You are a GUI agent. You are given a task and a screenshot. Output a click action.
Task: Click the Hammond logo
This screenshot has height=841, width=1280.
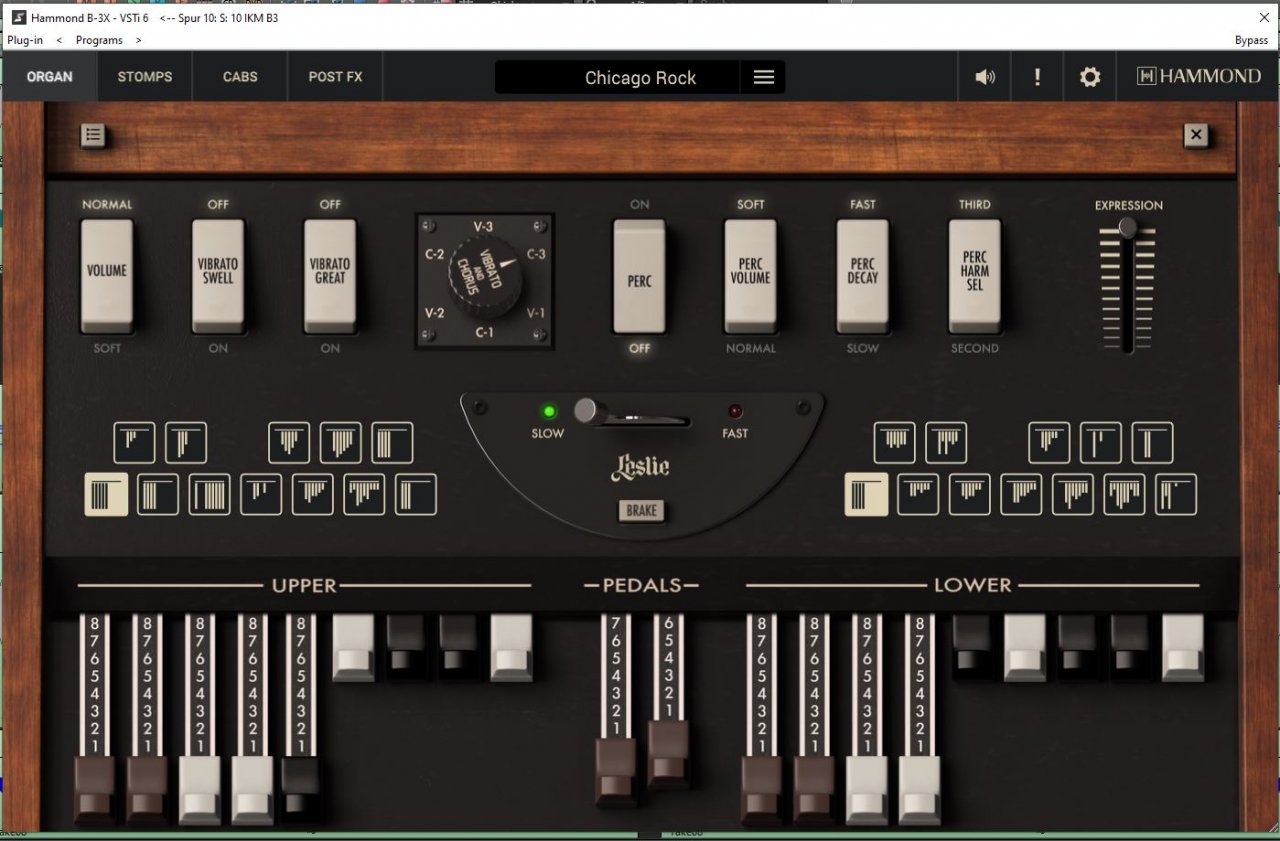[x=1199, y=77]
